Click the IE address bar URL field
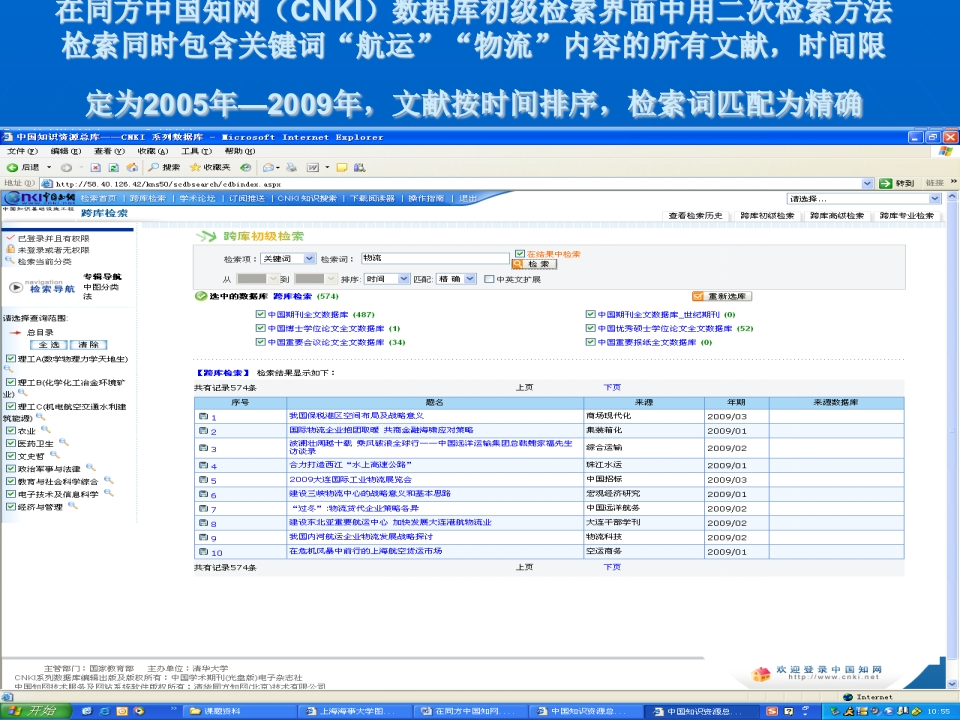Image resolution: width=960 pixels, height=720 pixels. pyautogui.click(x=453, y=184)
